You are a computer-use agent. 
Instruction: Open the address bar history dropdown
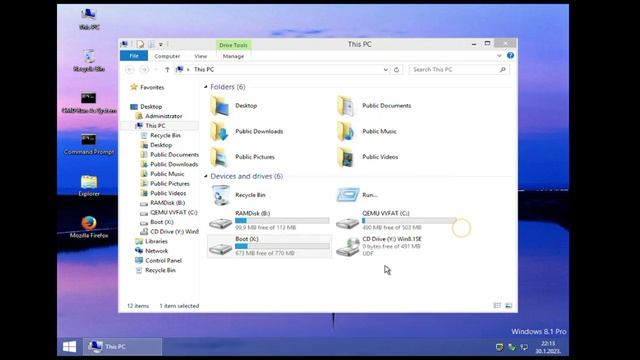click(385, 70)
